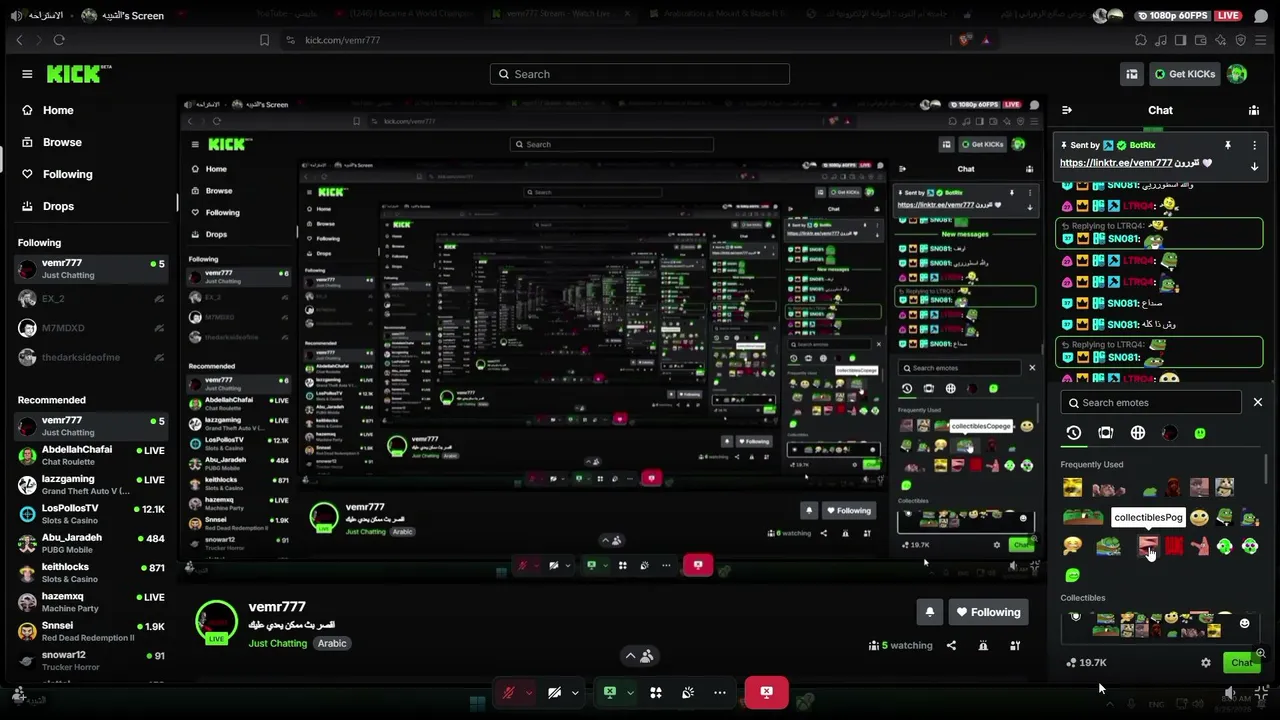
Task: Toggle the Following heart button
Action: 988,612
